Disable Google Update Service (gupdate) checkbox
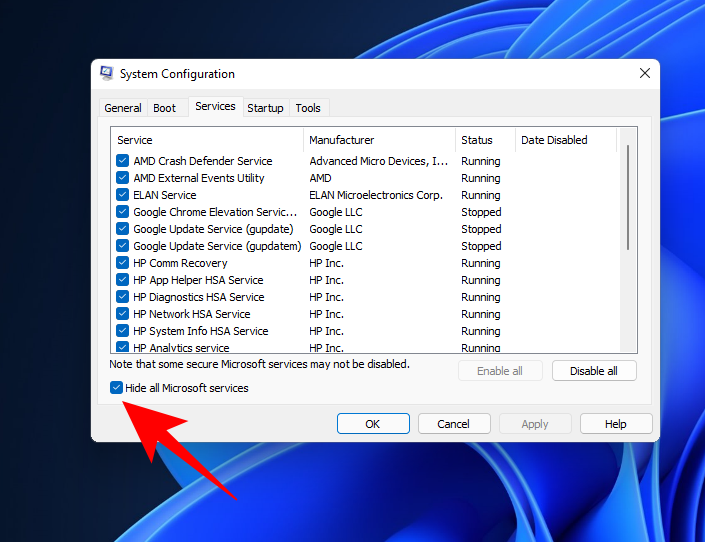The image size is (705, 542). click(123, 229)
